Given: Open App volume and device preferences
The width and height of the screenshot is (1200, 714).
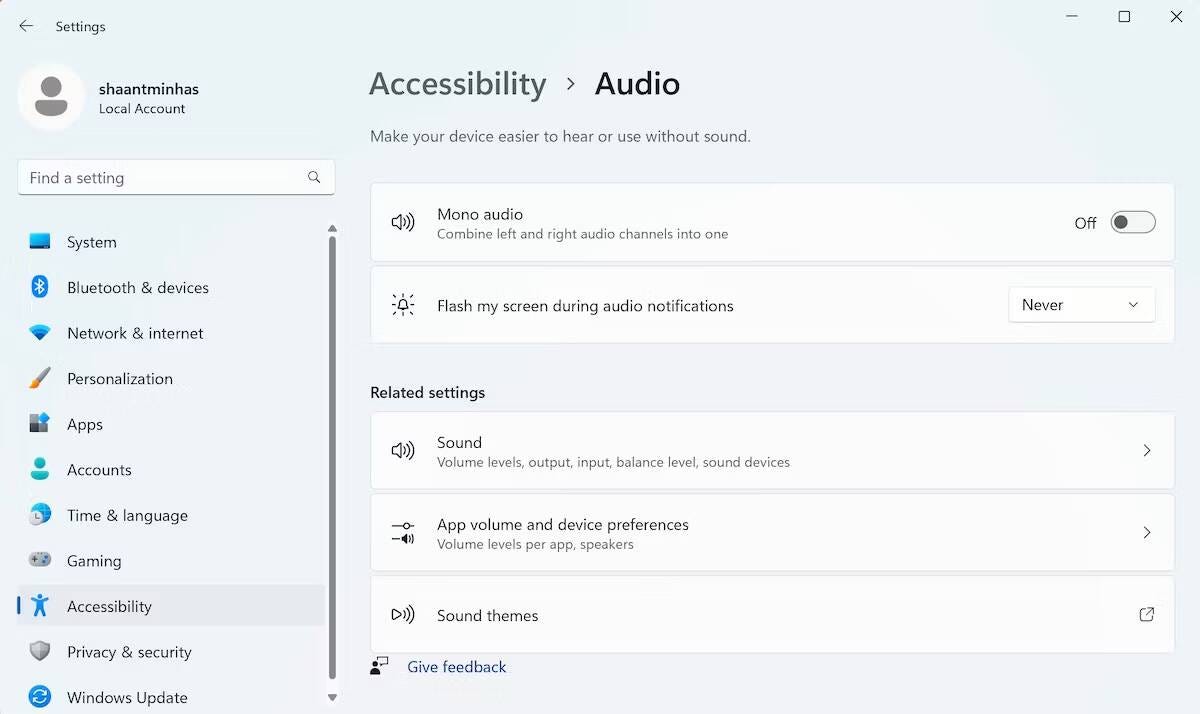Looking at the screenshot, I should point(772,532).
